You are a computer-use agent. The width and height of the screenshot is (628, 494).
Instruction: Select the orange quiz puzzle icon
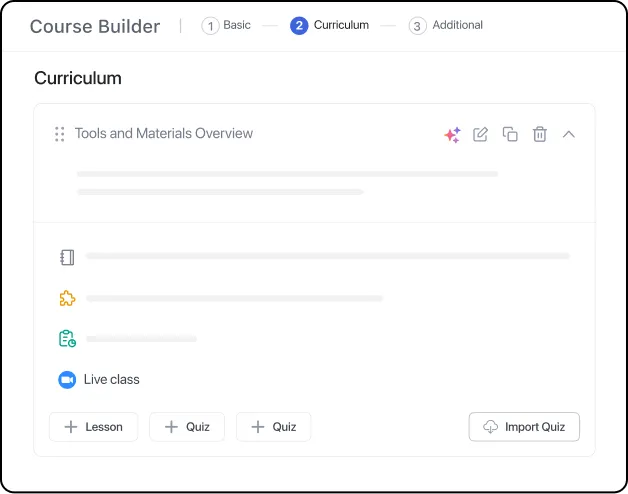[x=67, y=298]
